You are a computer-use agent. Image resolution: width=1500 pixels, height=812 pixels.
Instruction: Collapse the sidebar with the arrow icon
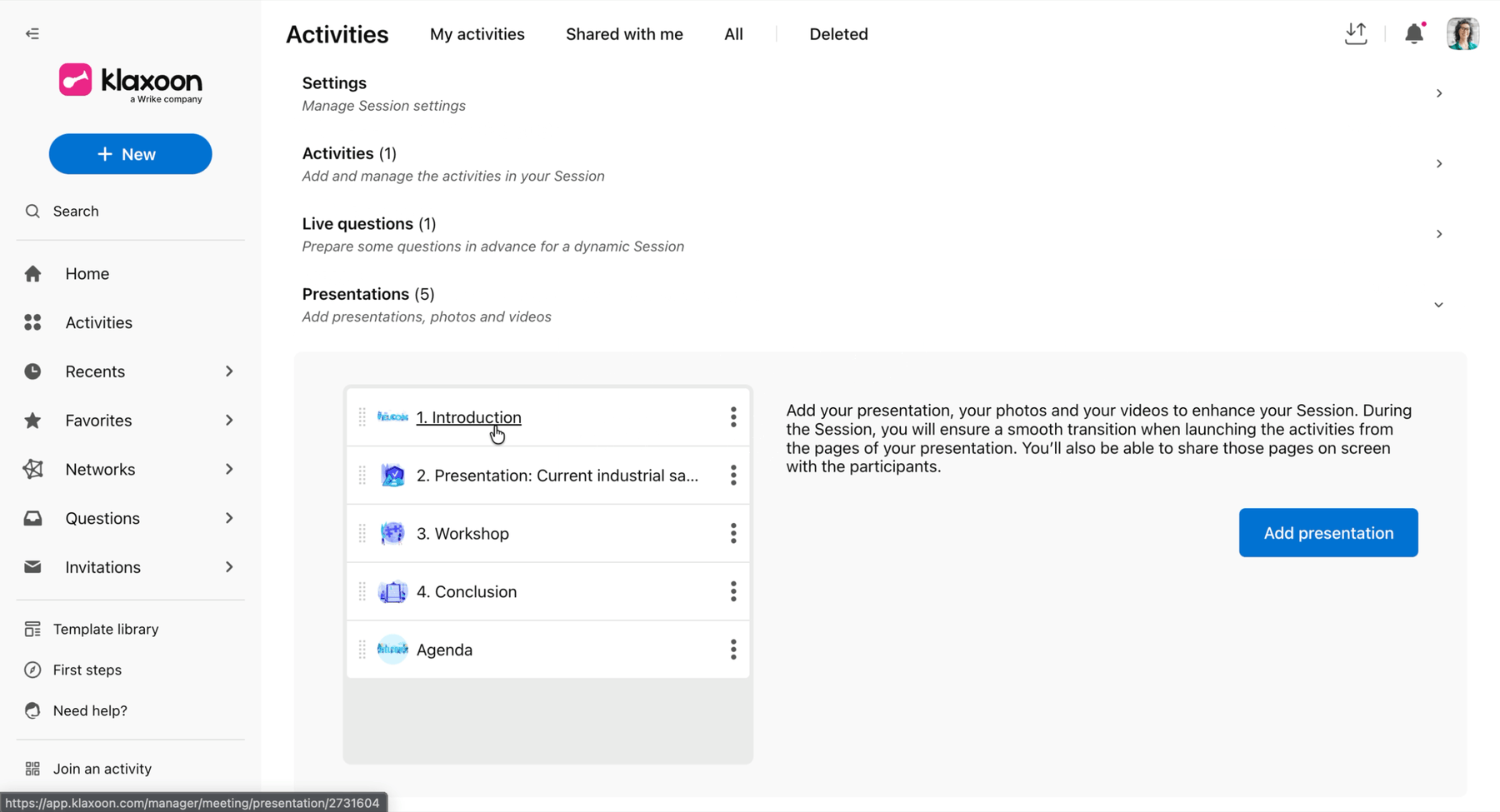[x=32, y=33]
